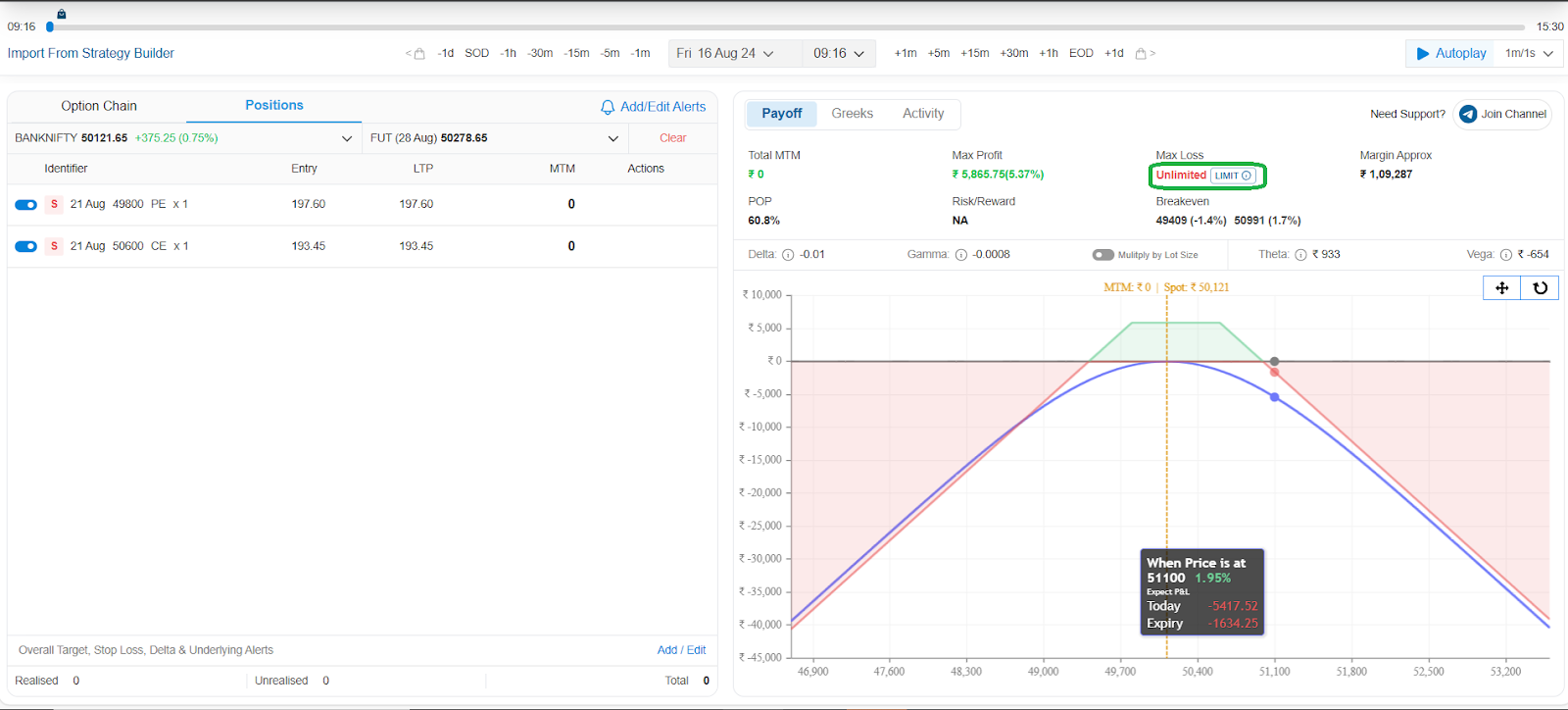
Task: Click the Margin Approx value 1,09,287
Action: [1386, 175]
